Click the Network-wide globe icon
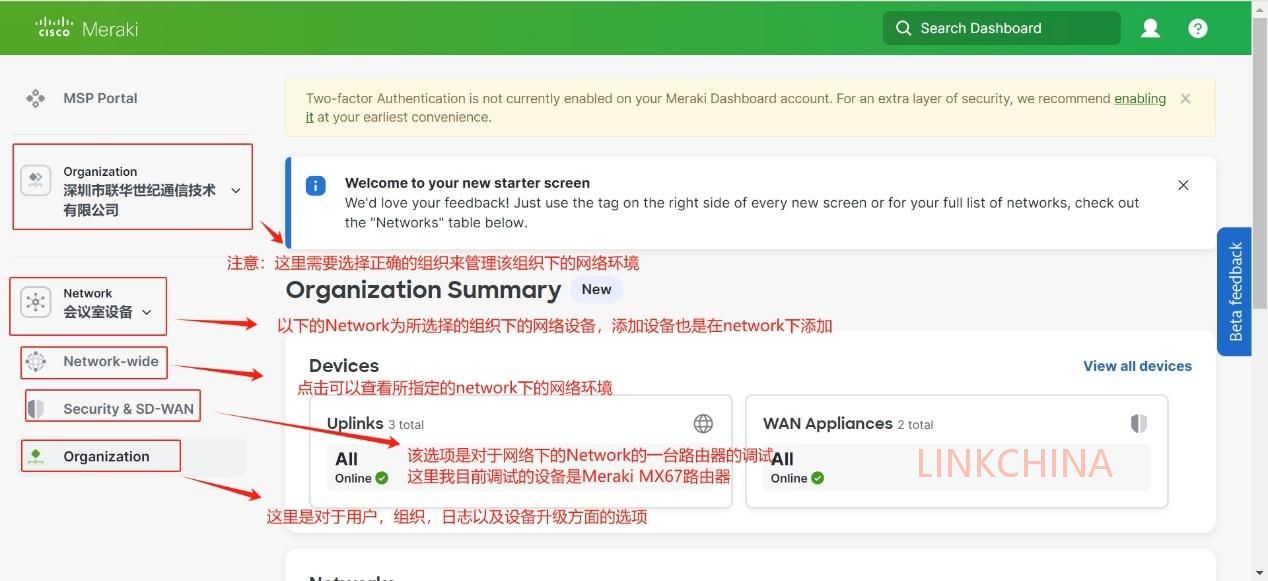This screenshot has height=581, width=1268. pos(36,361)
